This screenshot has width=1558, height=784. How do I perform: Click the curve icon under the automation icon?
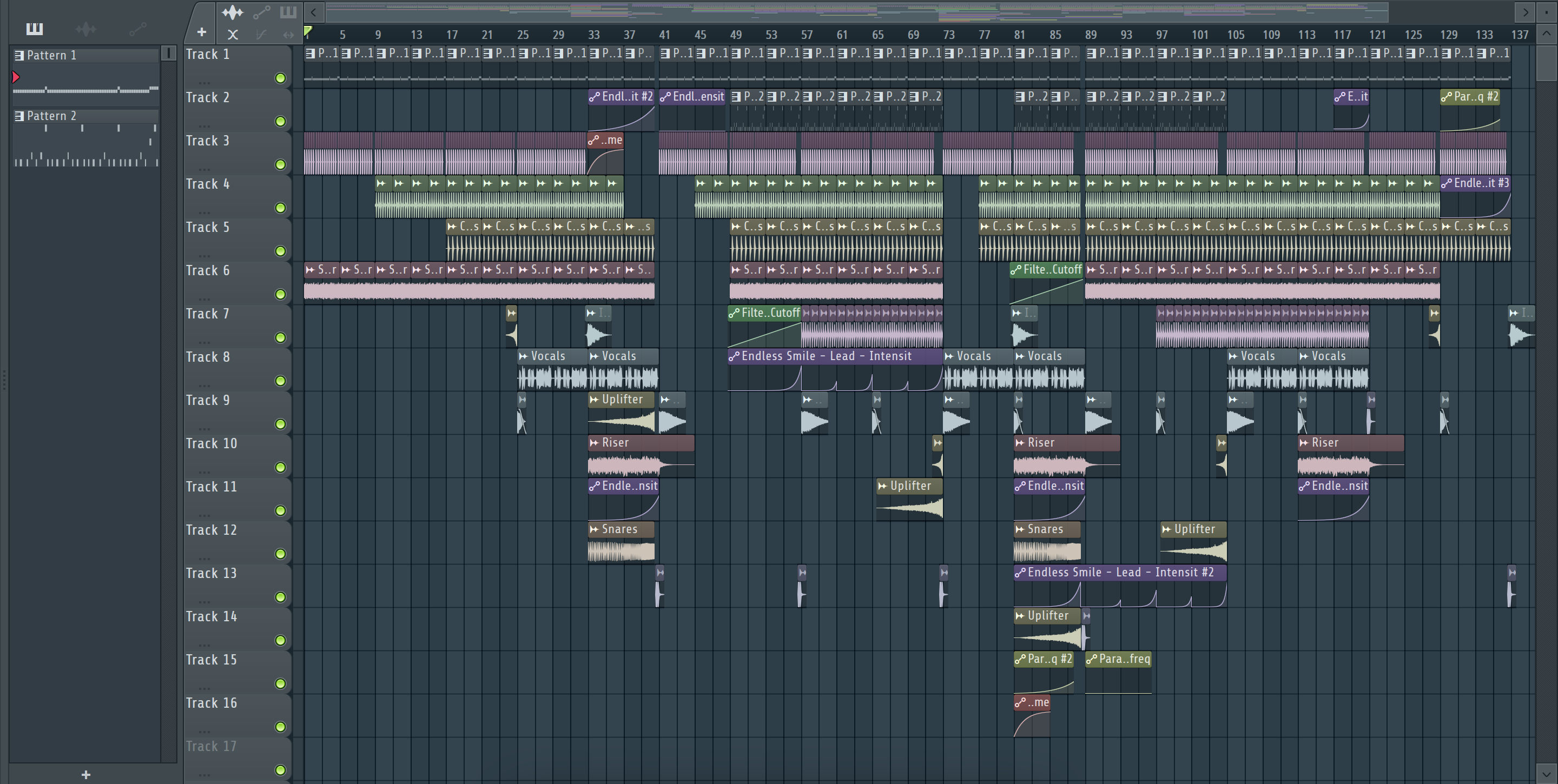[261, 35]
